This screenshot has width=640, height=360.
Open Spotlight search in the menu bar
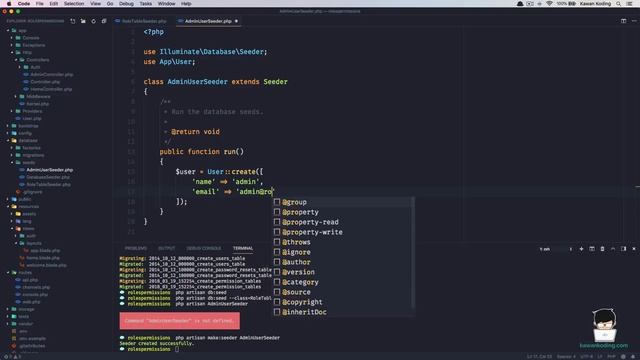pyautogui.click(x=619, y=4)
